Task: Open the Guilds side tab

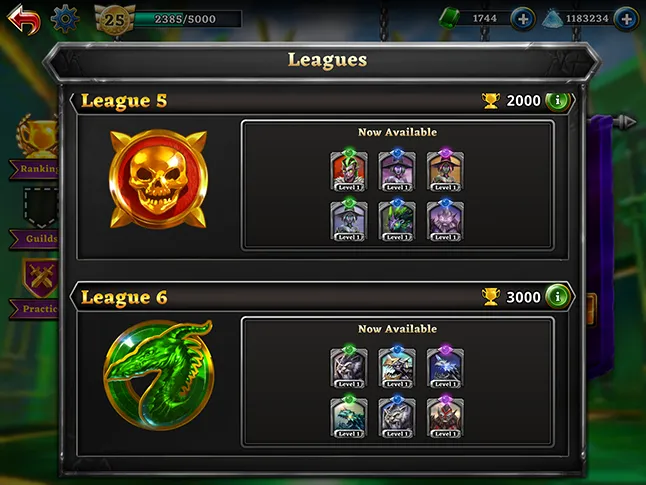Action: [35, 218]
